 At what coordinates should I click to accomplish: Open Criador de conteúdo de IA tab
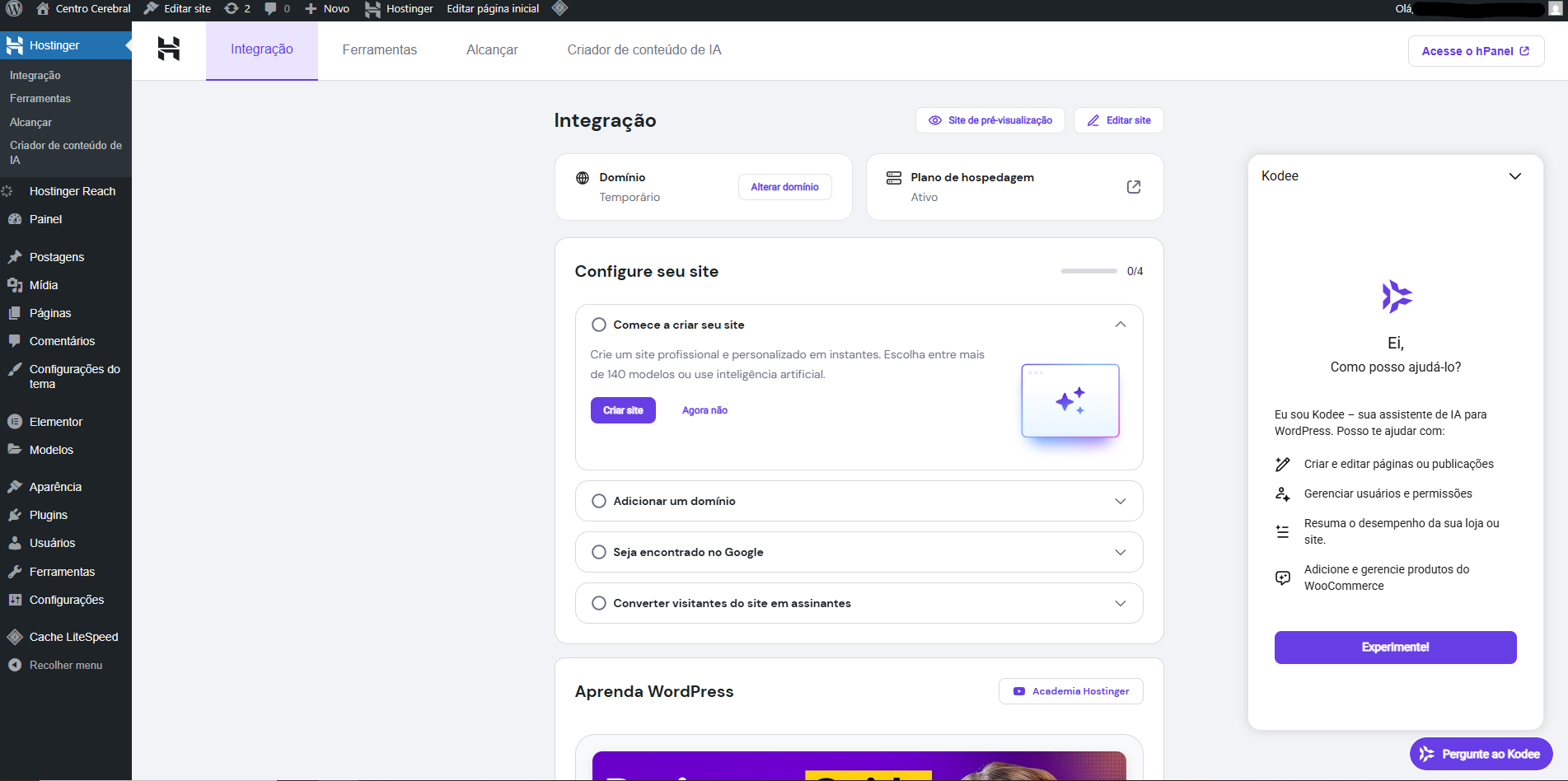644,49
